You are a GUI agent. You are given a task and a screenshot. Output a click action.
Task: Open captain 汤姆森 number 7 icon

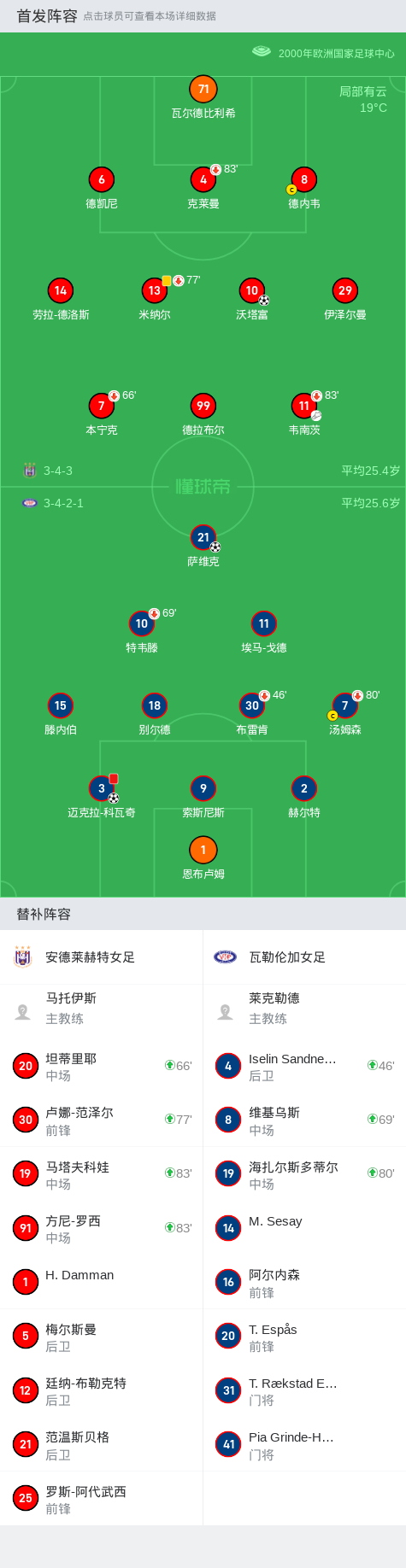345,705
